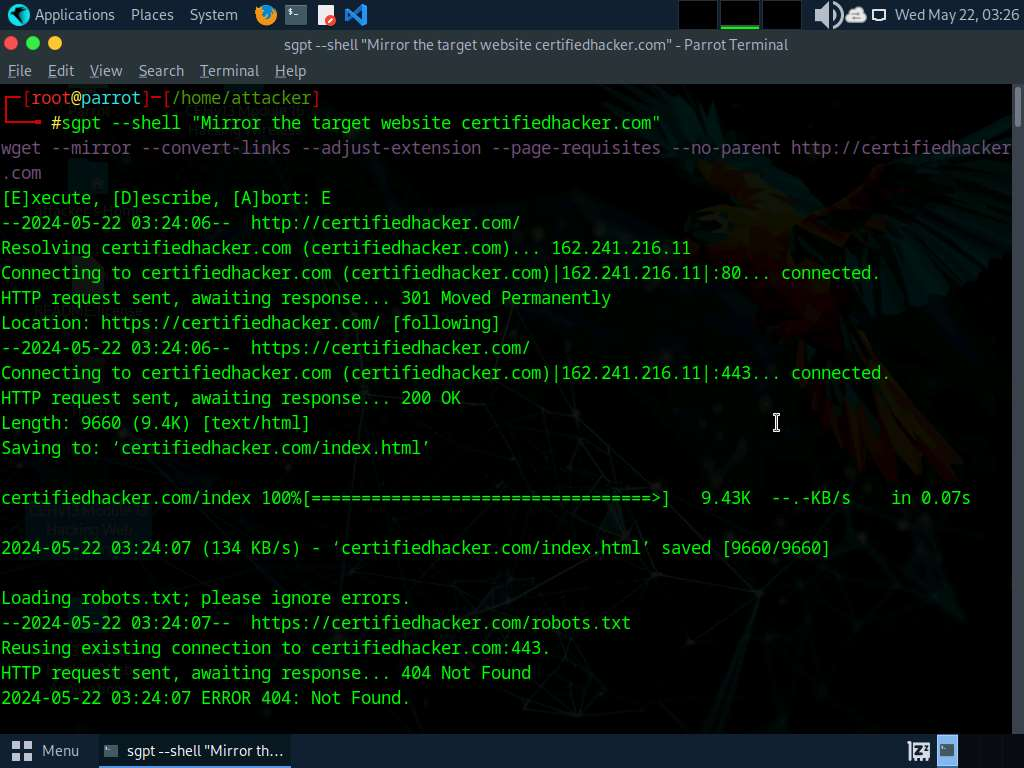Open the Search menu
1024x768 pixels.
point(161,71)
